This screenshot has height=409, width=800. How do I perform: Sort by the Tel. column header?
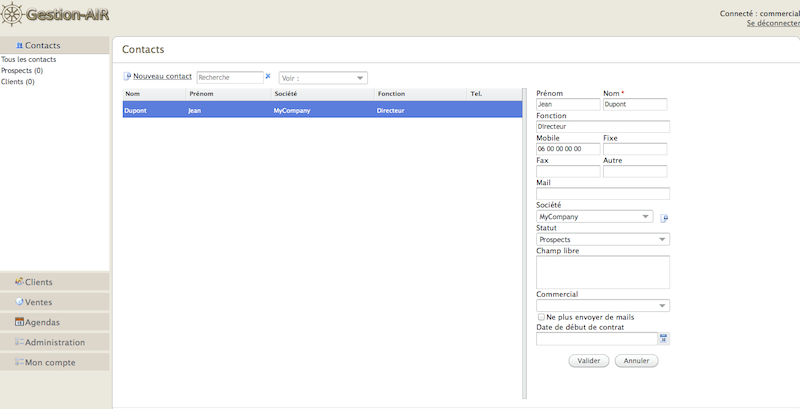tap(494, 94)
